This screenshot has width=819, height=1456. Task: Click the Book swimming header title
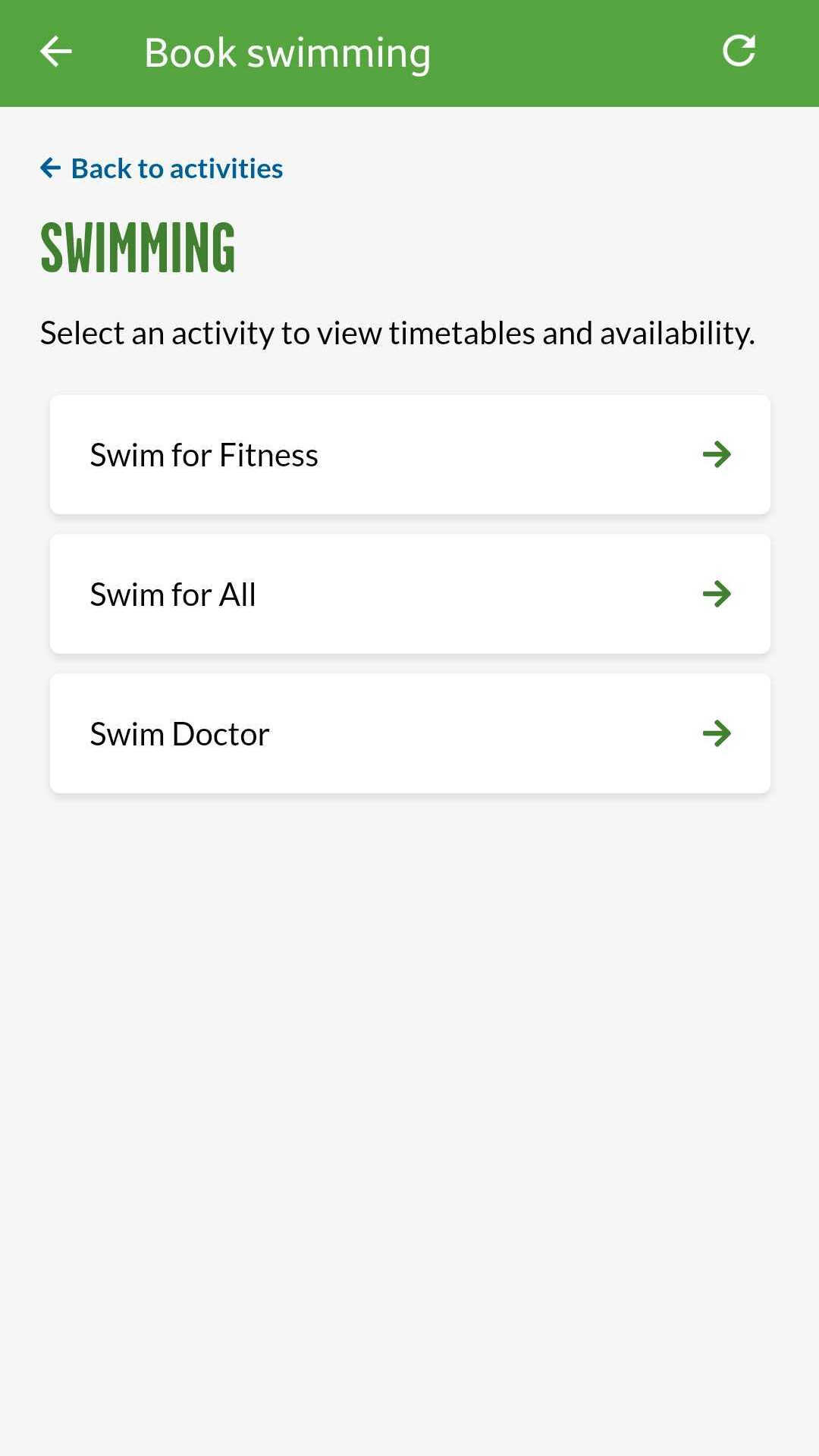(287, 53)
